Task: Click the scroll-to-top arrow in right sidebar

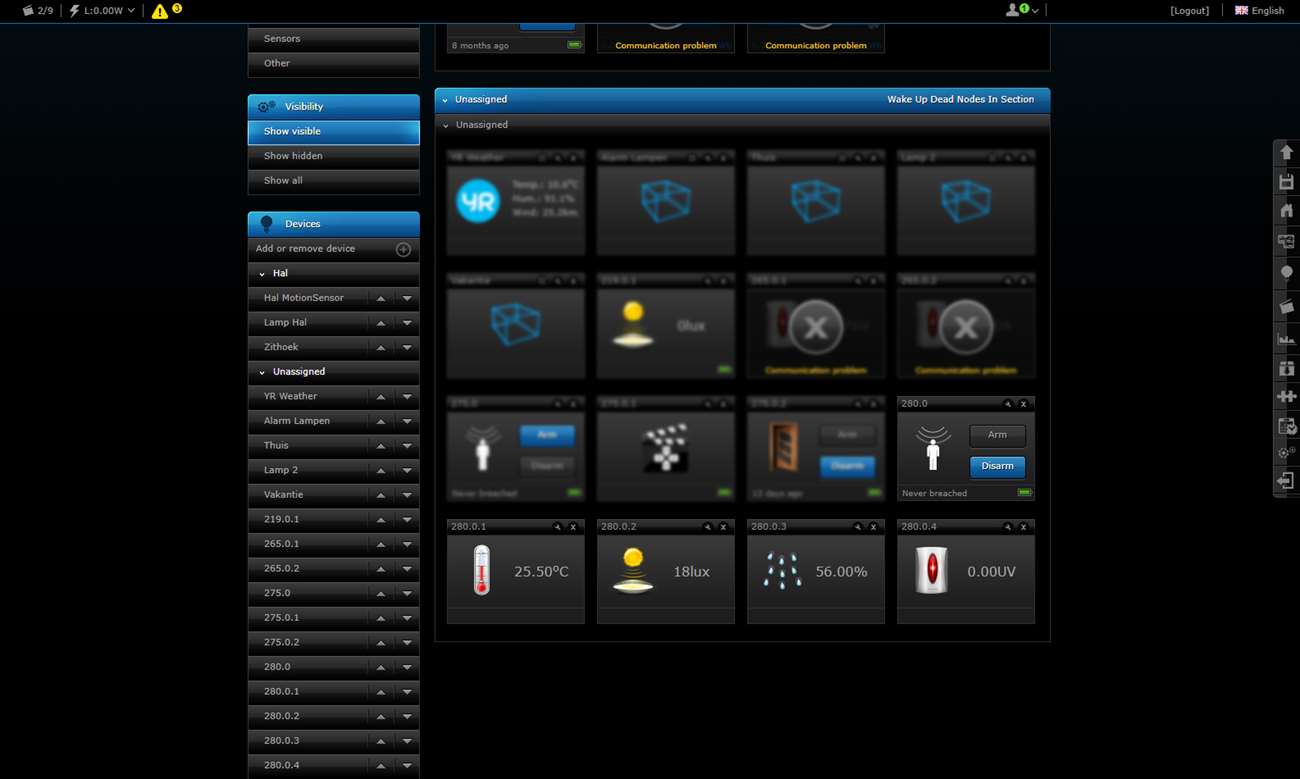Action: [1286, 152]
